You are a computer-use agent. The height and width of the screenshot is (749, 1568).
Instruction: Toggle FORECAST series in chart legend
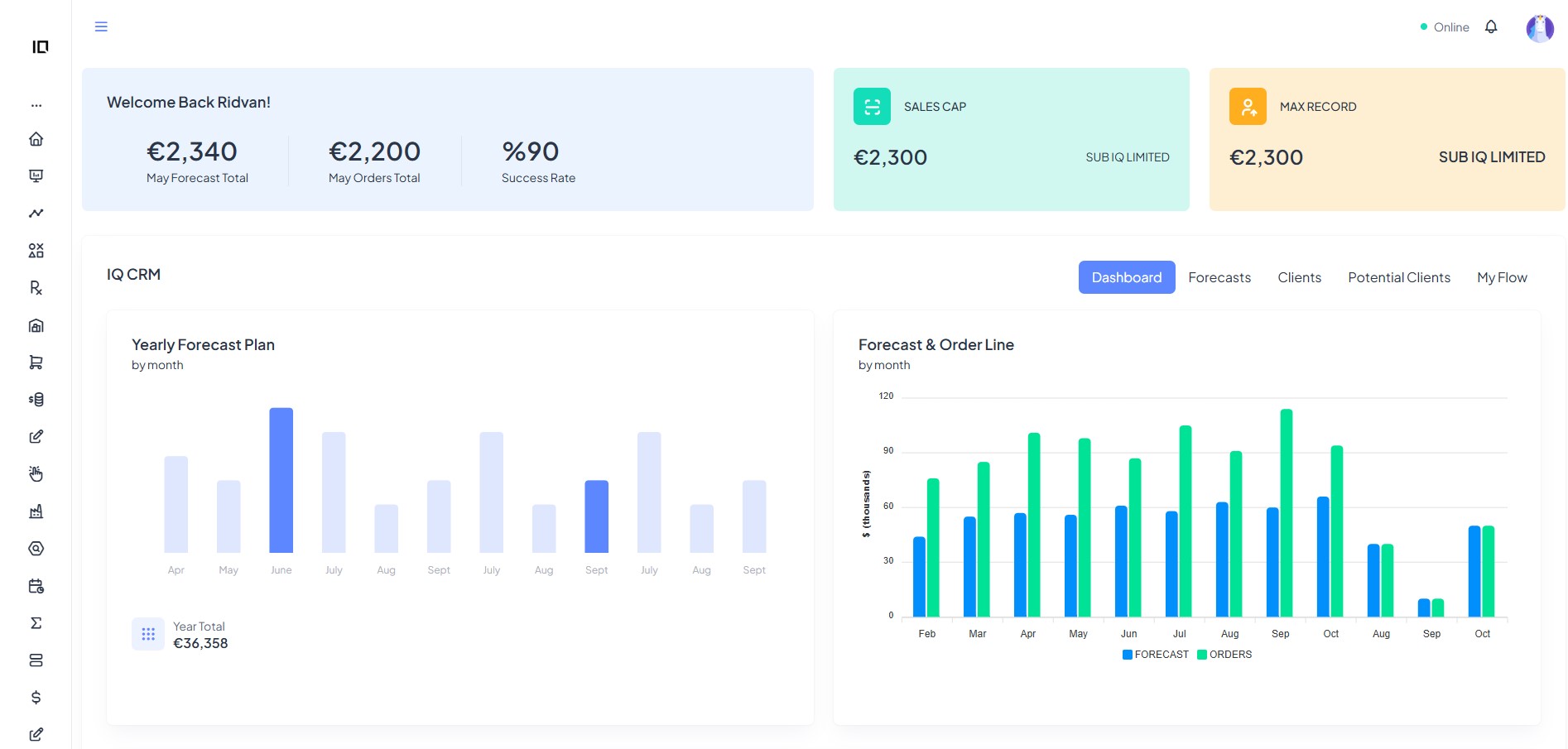click(1155, 655)
